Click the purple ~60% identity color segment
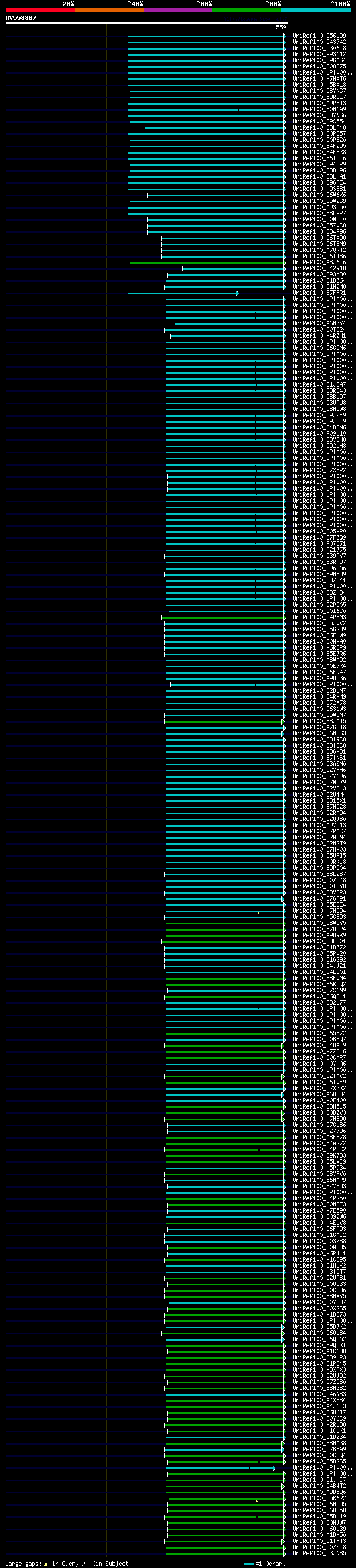Image resolution: width=356 pixels, height=1568 pixels. (x=179, y=10)
